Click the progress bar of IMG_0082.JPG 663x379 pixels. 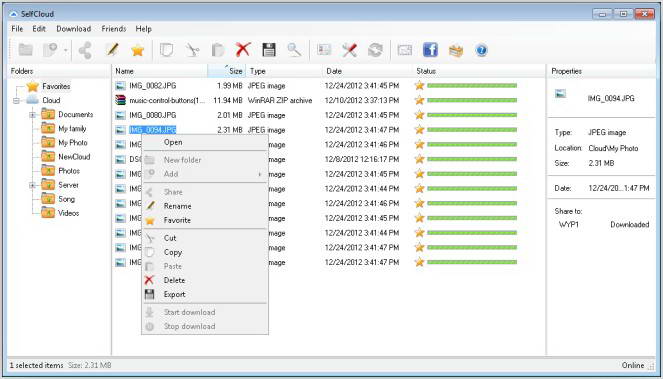(472, 85)
